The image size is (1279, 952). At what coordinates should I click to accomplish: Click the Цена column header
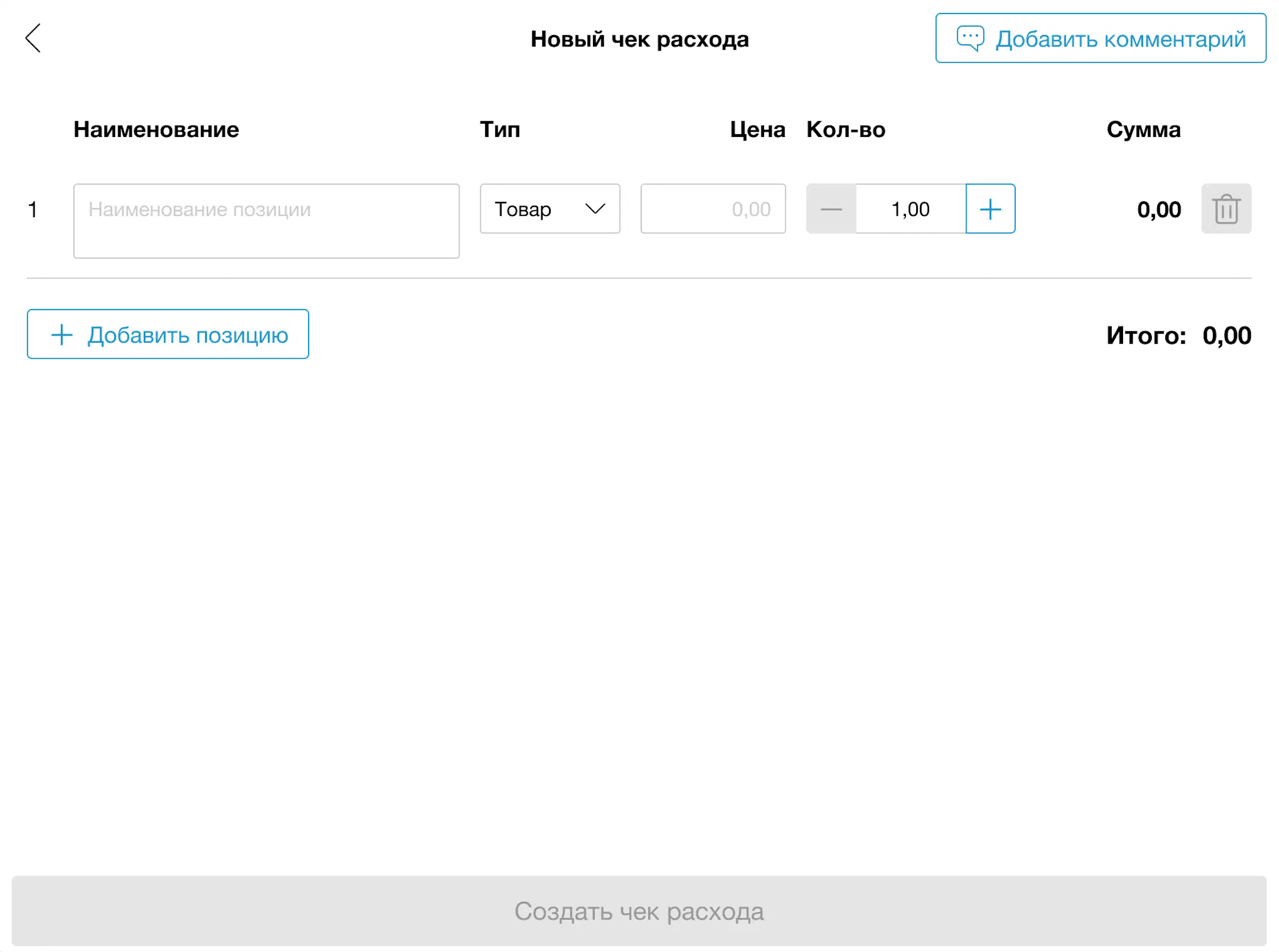(757, 130)
